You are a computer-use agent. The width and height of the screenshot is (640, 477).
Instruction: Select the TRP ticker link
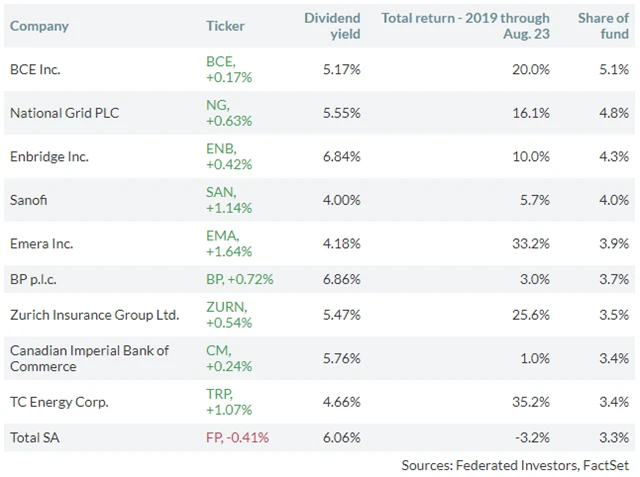click(x=218, y=394)
